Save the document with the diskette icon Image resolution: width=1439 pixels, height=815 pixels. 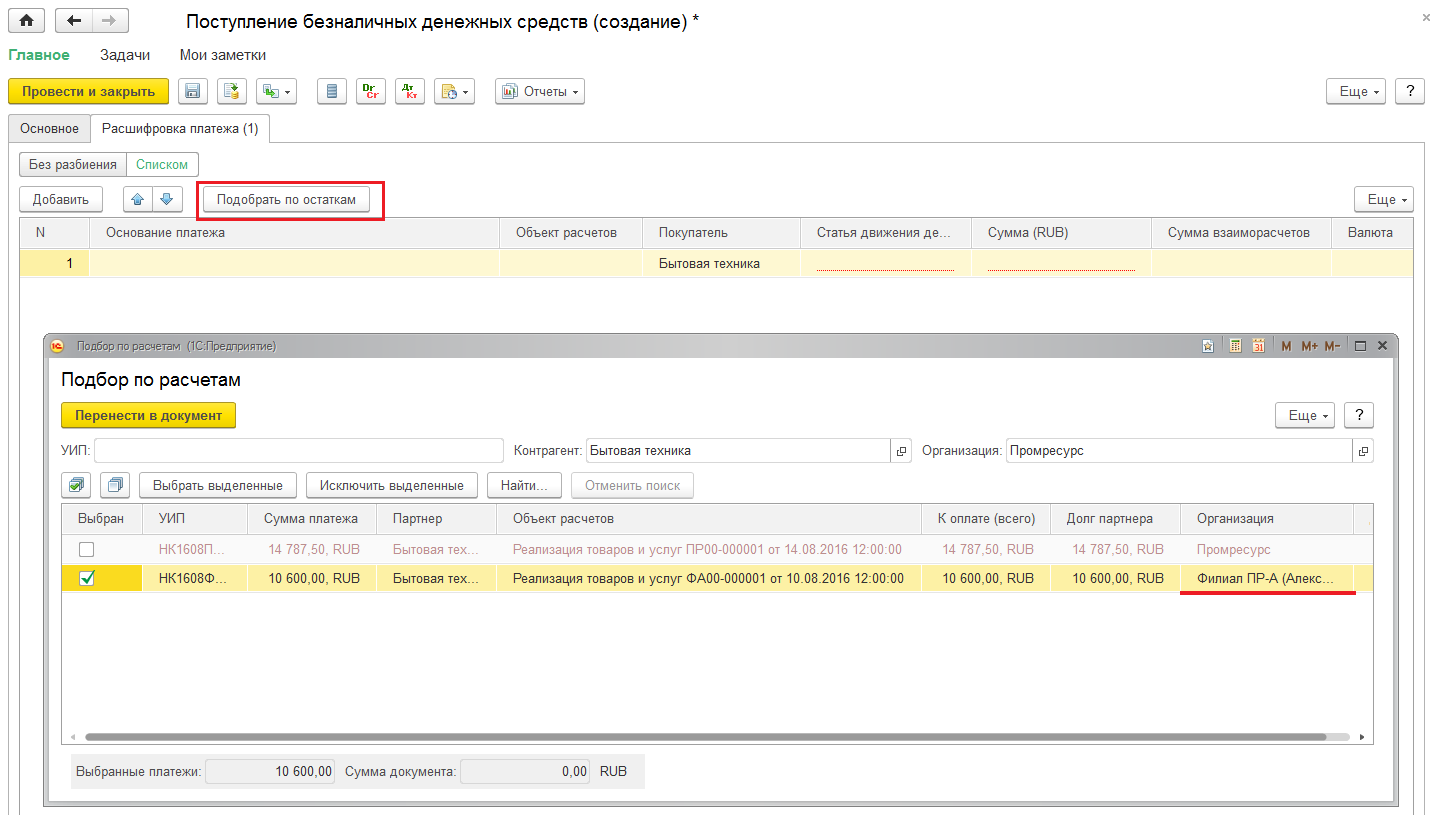(193, 91)
